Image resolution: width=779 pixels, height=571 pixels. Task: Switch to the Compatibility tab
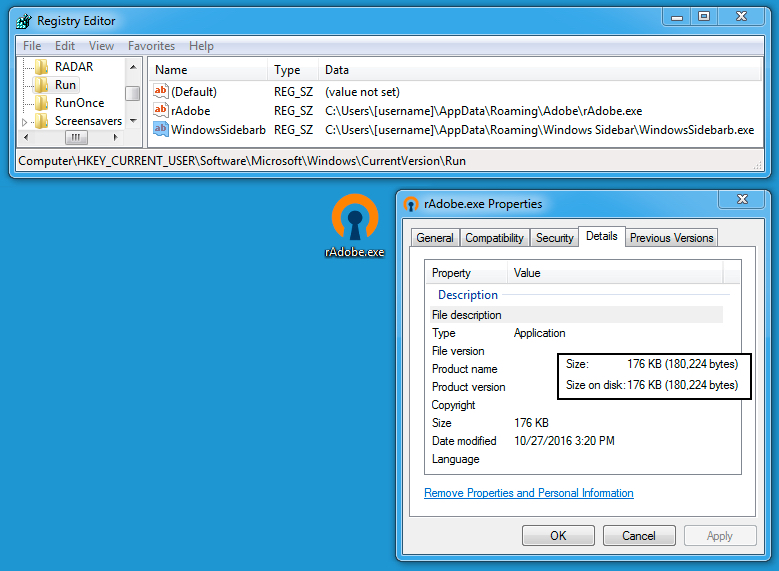(494, 238)
